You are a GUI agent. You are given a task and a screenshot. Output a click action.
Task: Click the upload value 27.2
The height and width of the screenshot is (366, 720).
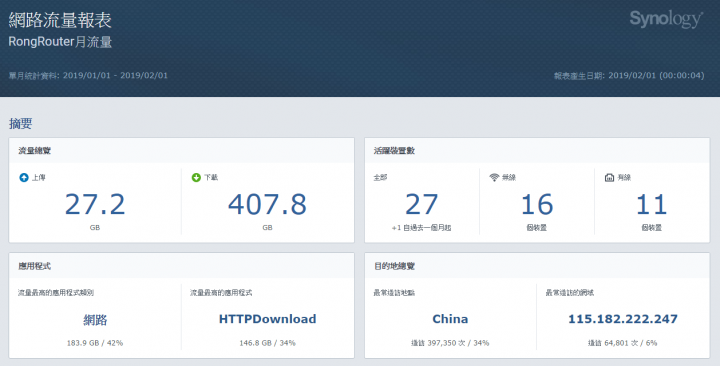(95, 204)
